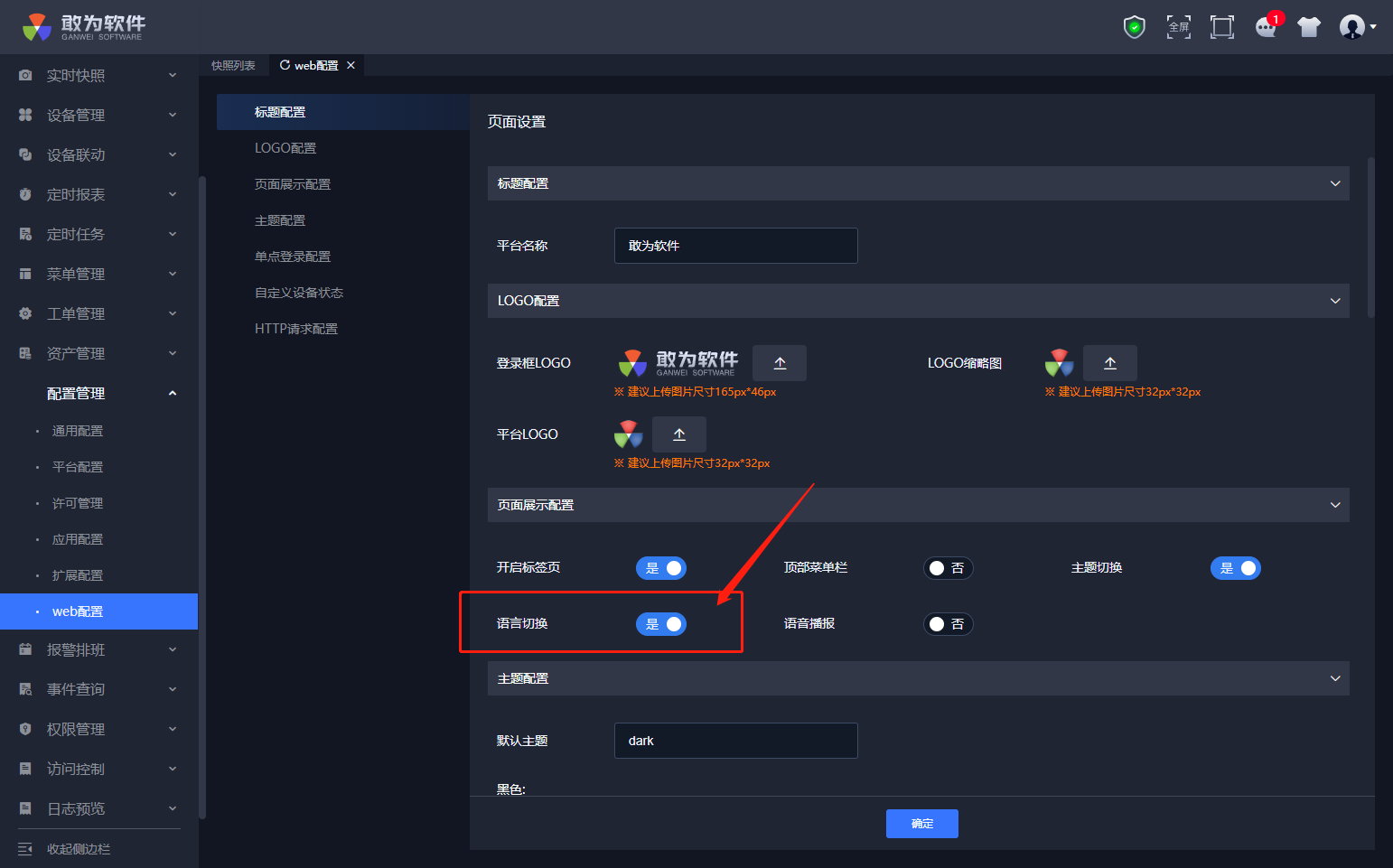
Task: Collapse the 配置管理 sidebar chevron
Action: pyautogui.click(x=173, y=393)
